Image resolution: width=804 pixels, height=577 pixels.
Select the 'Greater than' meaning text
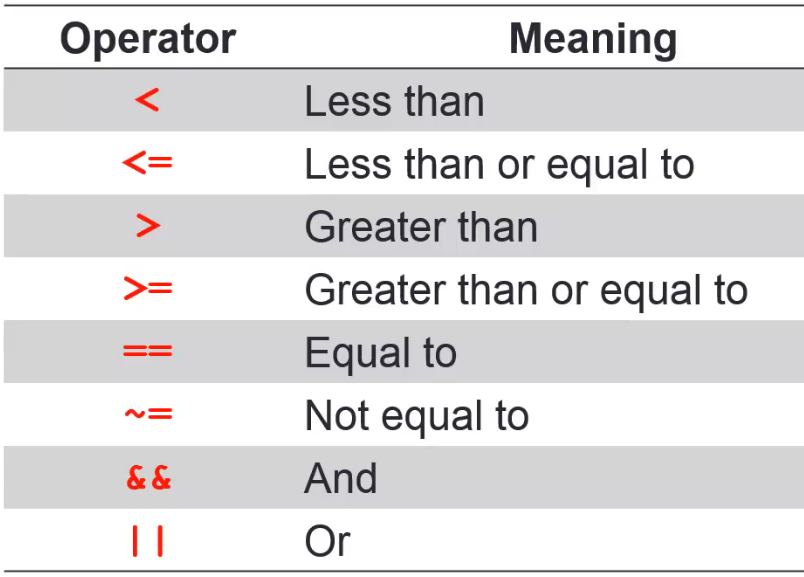pos(421,227)
